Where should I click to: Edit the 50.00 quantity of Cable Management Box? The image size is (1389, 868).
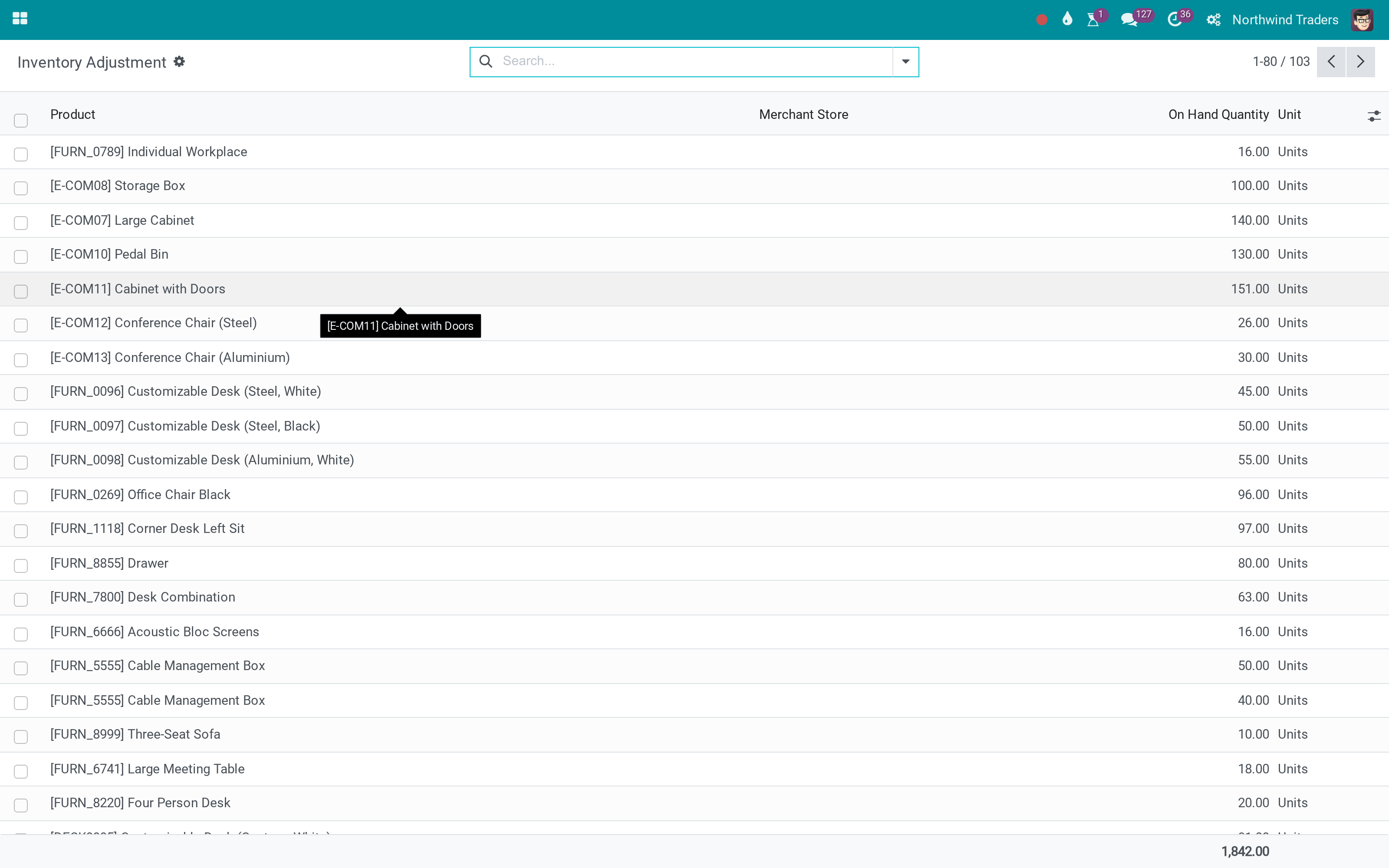(1253, 666)
